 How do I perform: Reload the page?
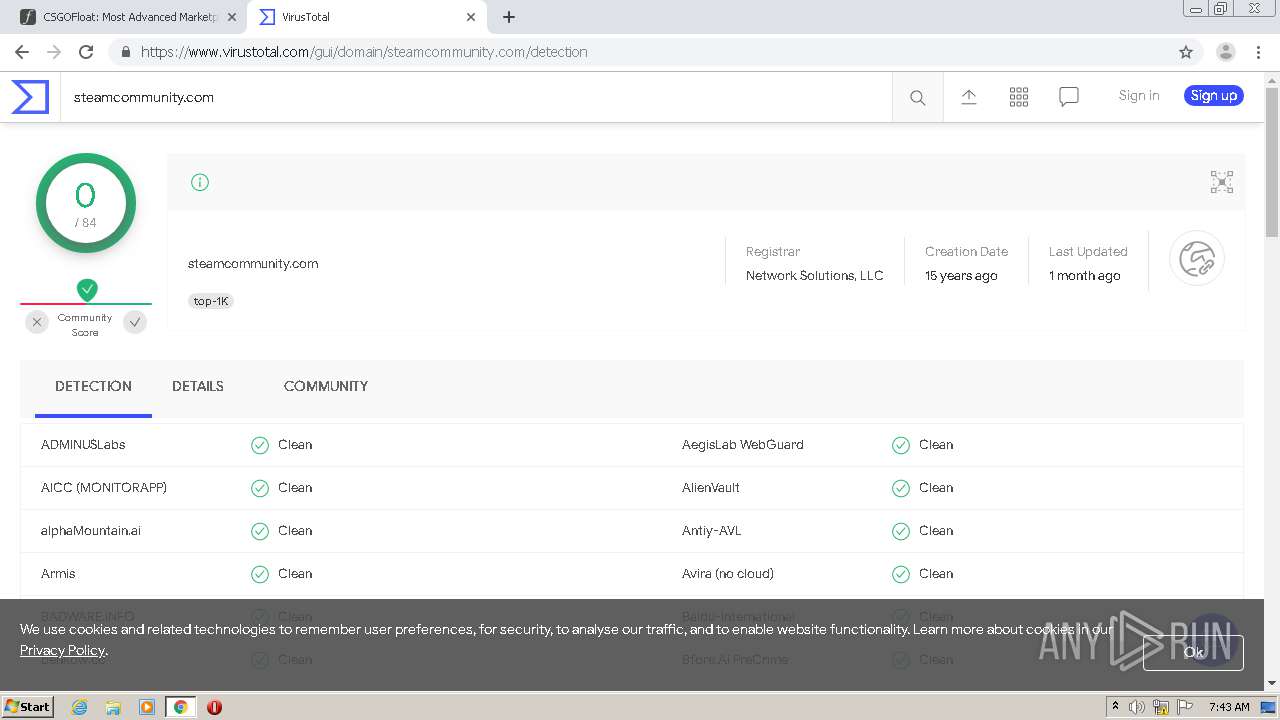(x=86, y=52)
